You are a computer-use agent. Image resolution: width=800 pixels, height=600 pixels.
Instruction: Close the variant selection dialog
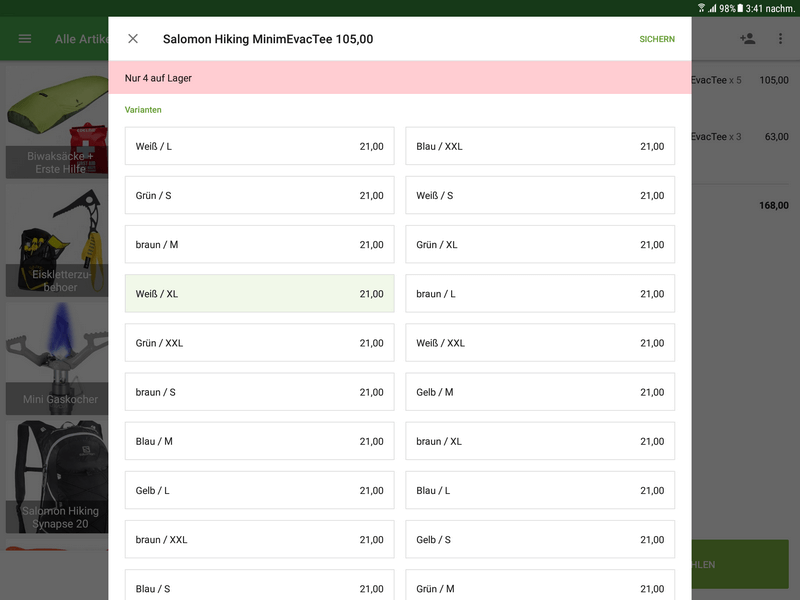[133, 39]
